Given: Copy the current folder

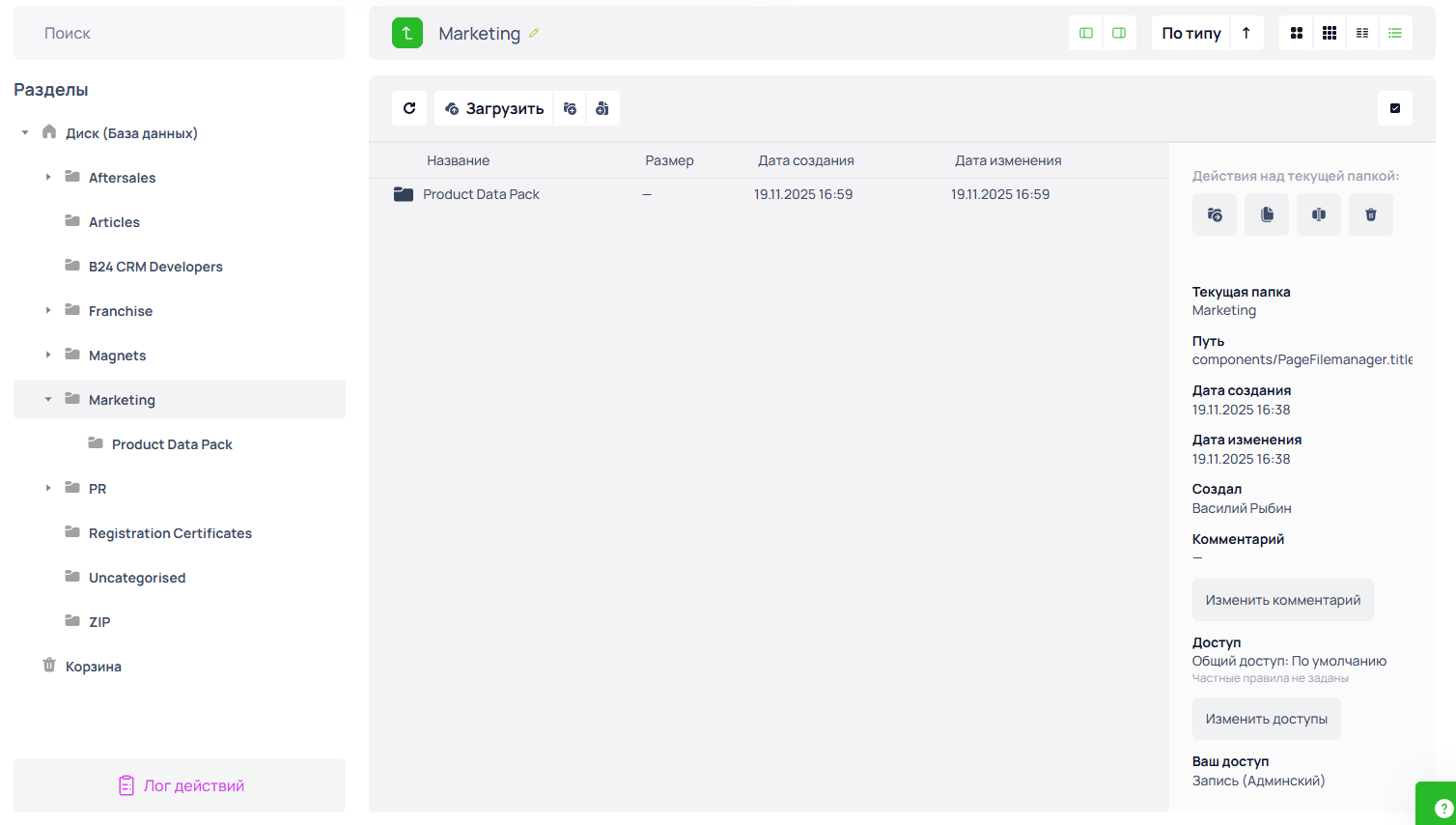Looking at the screenshot, I should pyautogui.click(x=1267, y=214).
